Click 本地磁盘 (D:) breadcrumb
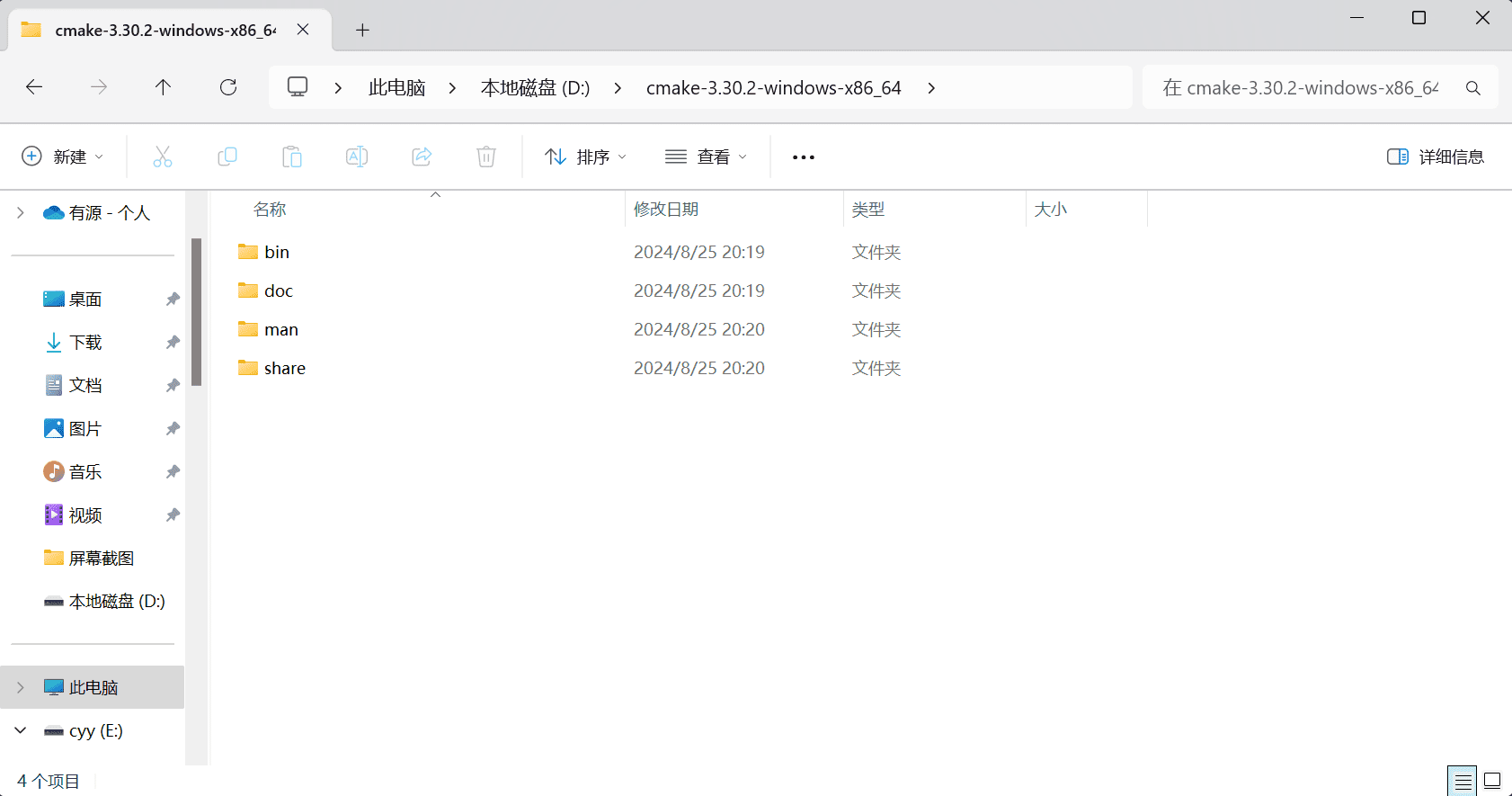The height and width of the screenshot is (796, 1512). point(535,88)
